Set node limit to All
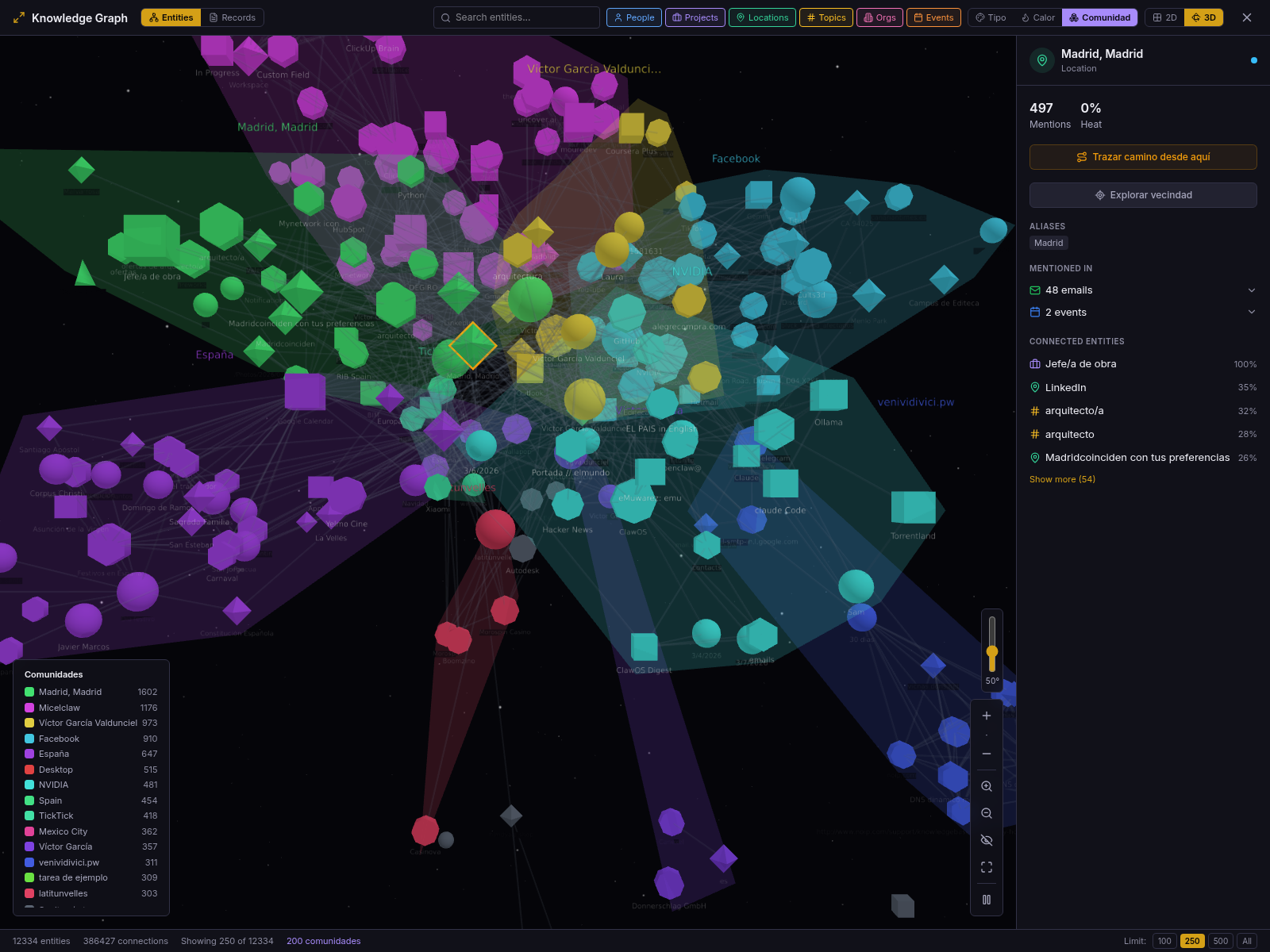Image resolution: width=1270 pixels, height=952 pixels. [1247, 941]
